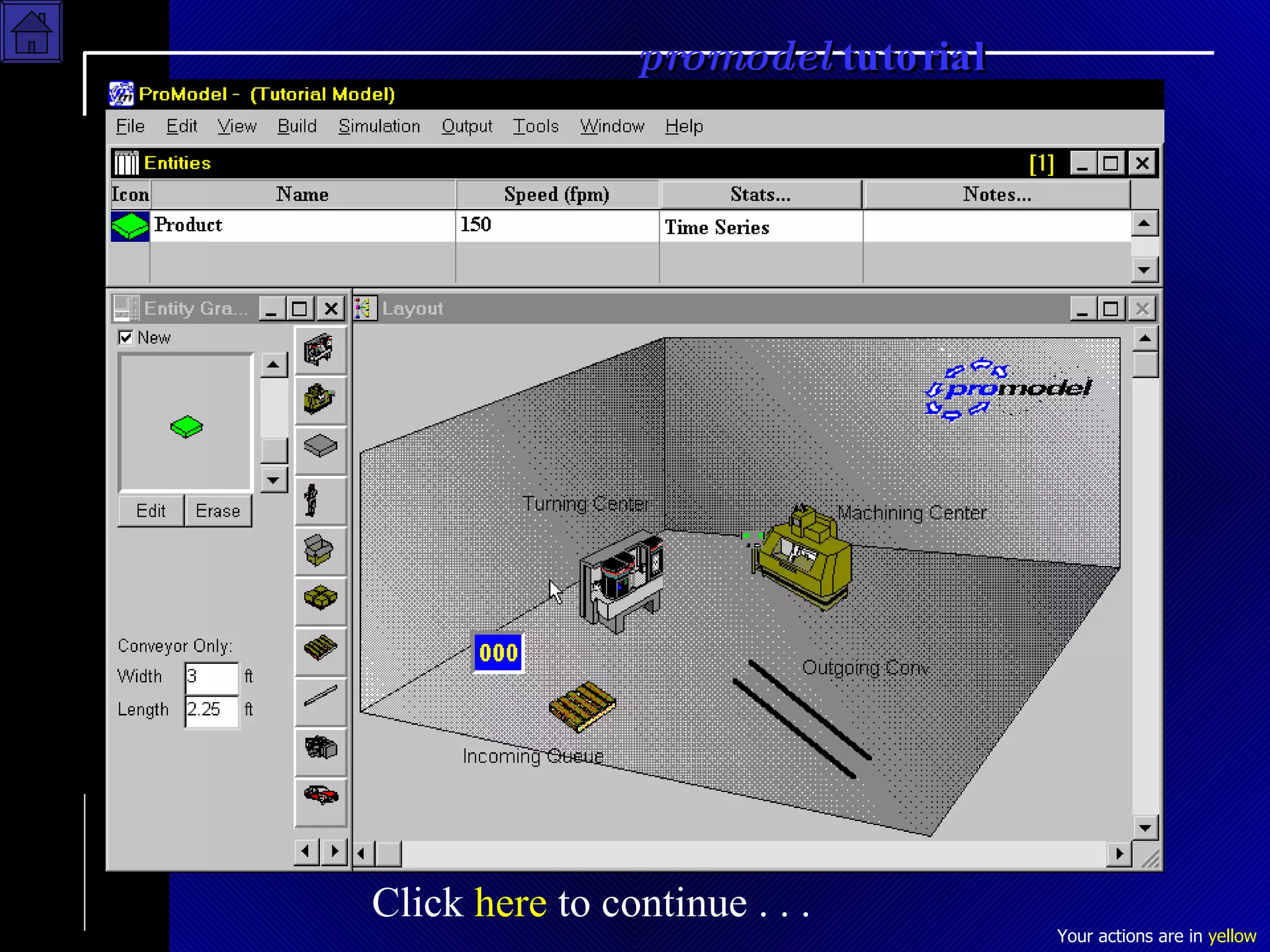Viewport: 1270px width, 952px height.
Task: Maximize the Entities window
Action: point(1111,164)
